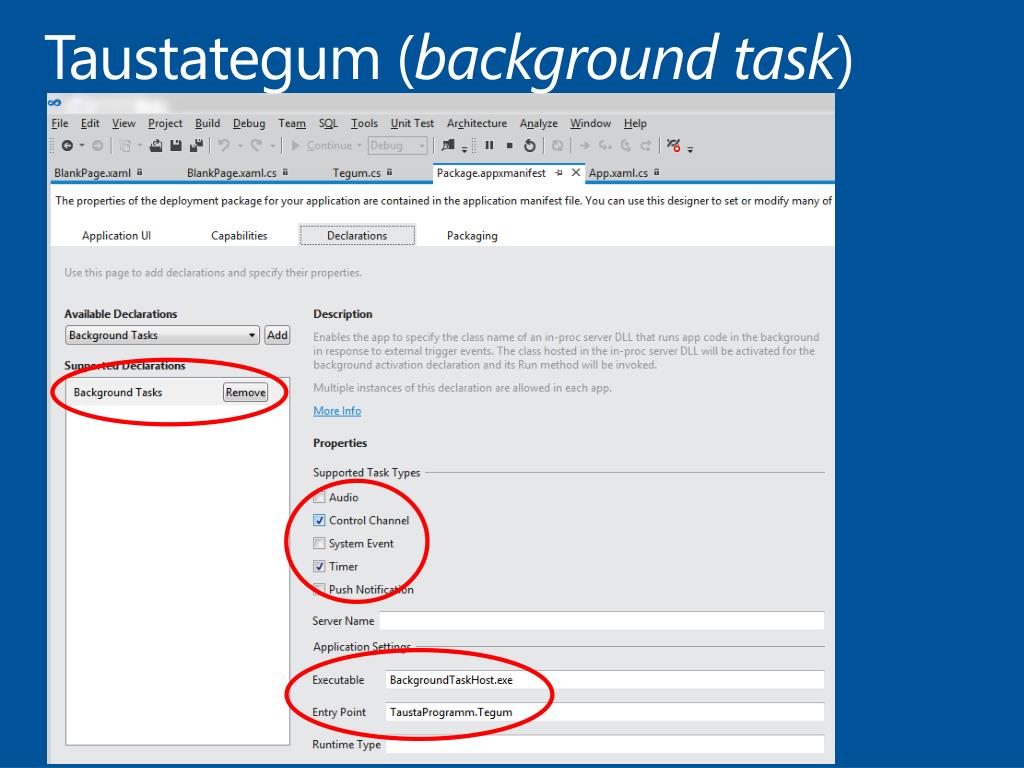Open the Unit Test menu
This screenshot has width=1024, height=768.
(x=412, y=123)
